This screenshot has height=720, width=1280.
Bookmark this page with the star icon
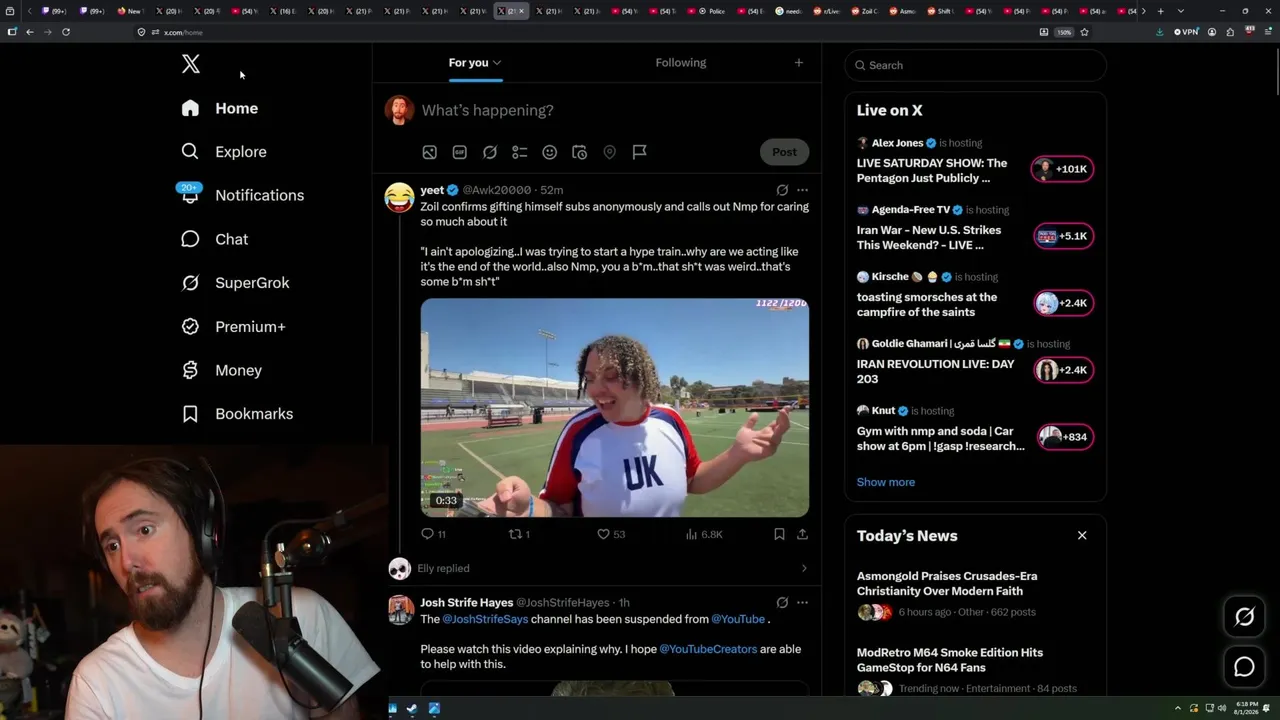click(x=1085, y=32)
